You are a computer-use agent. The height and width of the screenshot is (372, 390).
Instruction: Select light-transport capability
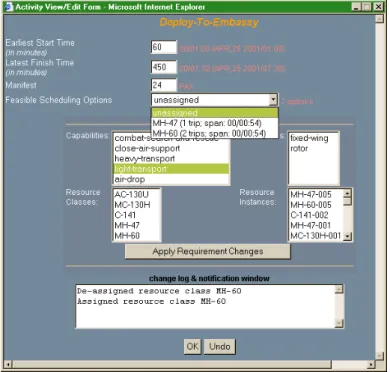(x=171, y=169)
